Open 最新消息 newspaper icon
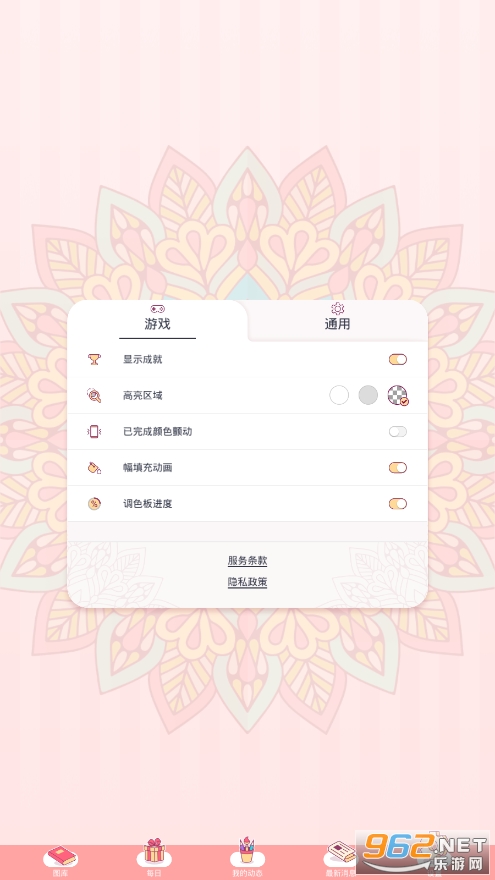The height and width of the screenshot is (880, 495). (x=340, y=854)
